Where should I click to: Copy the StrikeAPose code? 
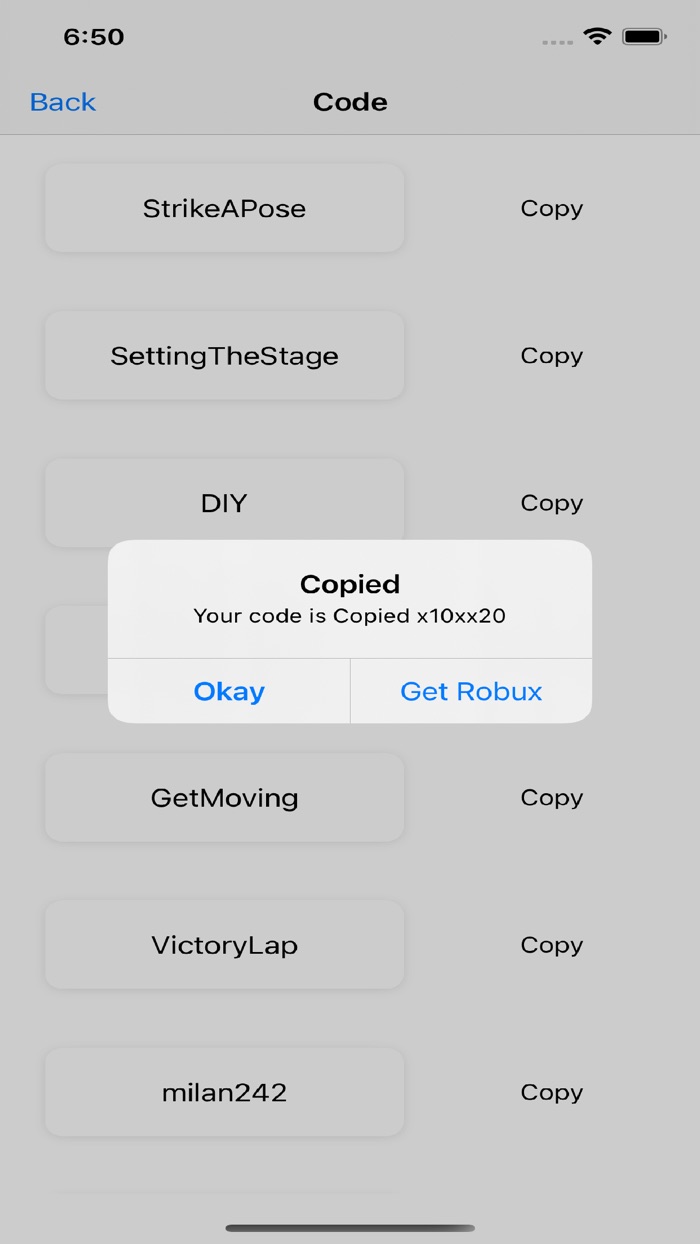pos(551,208)
